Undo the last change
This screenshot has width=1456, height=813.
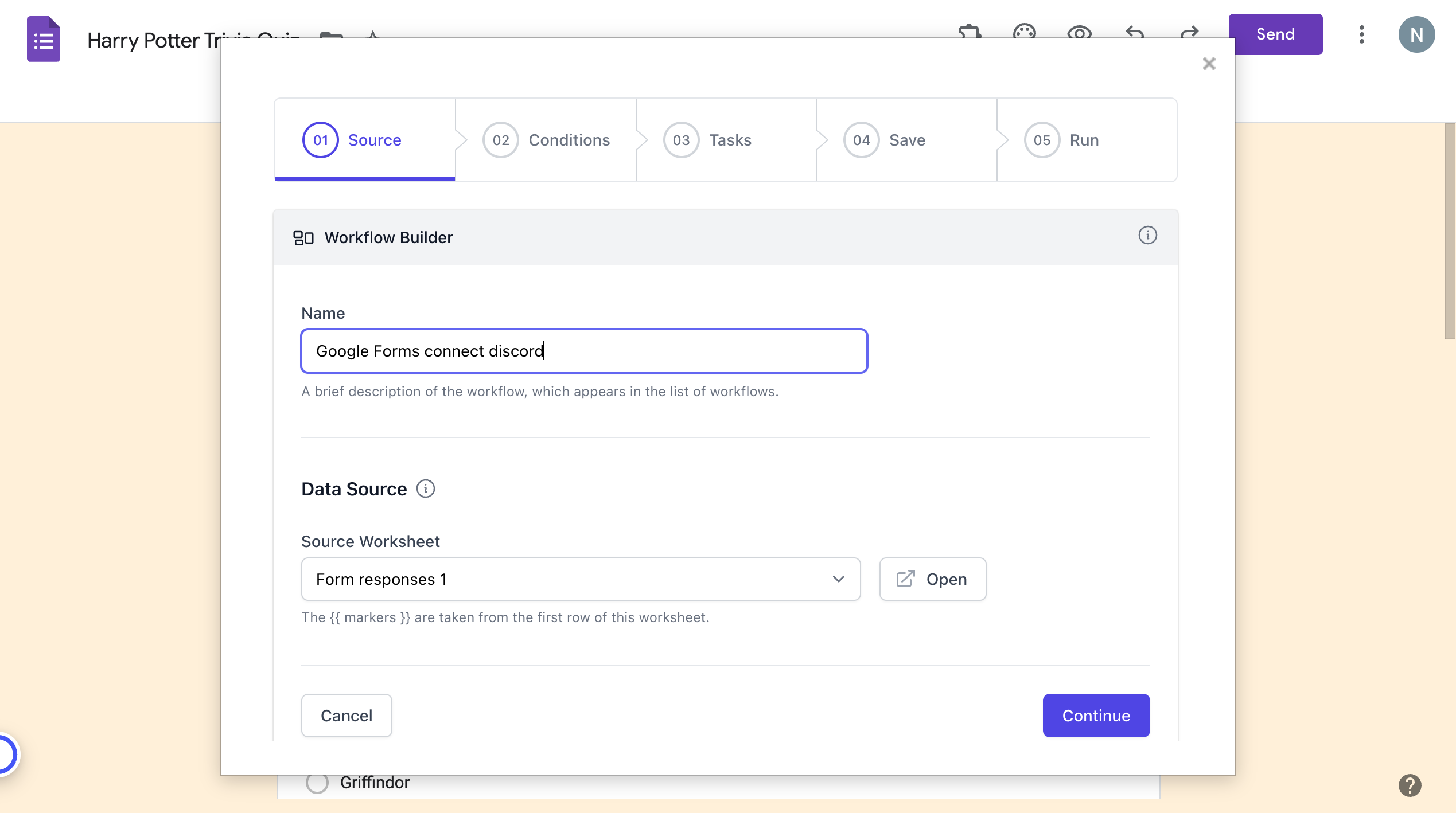[1134, 34]
